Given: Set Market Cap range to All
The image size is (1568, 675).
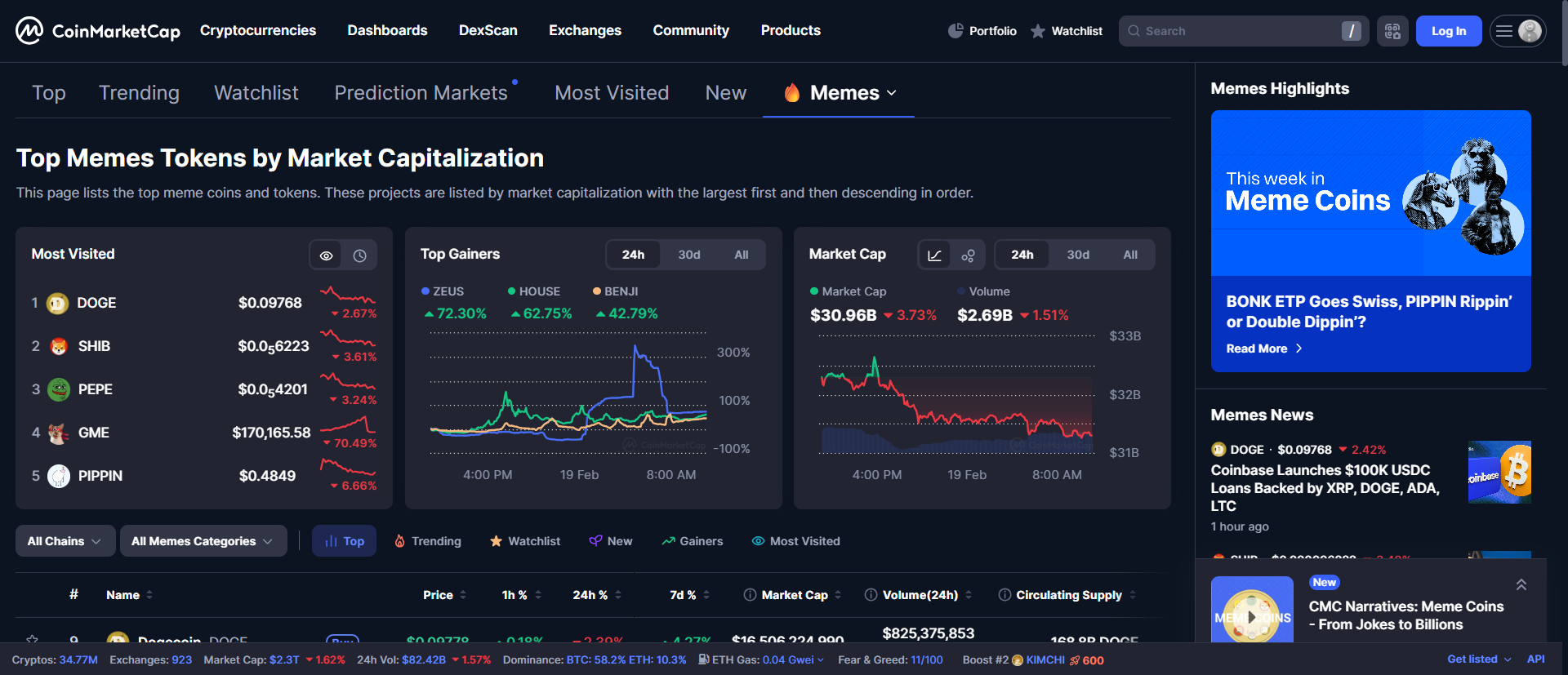Looking at the screenshot, I should [x=1130, y=255].
